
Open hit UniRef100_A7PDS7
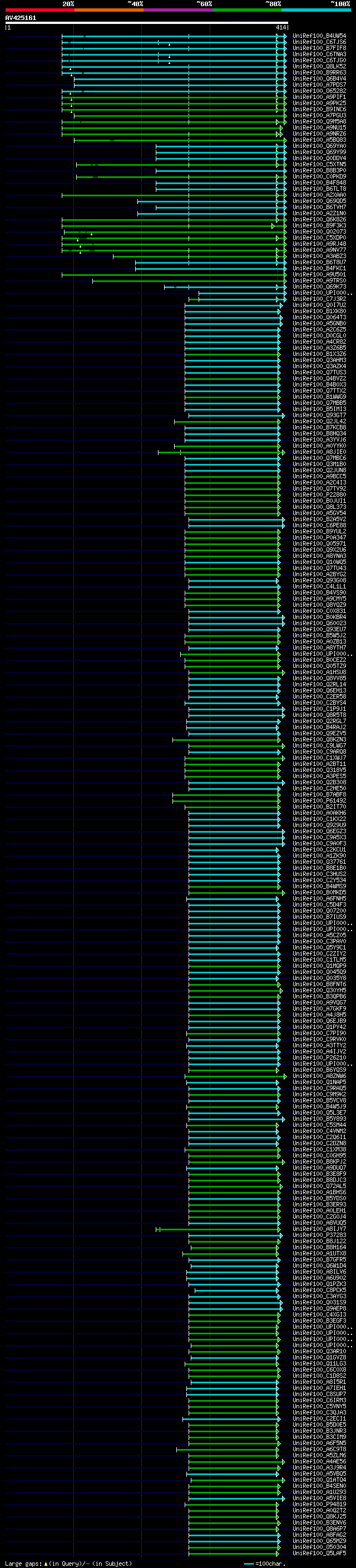click(319, 85)
